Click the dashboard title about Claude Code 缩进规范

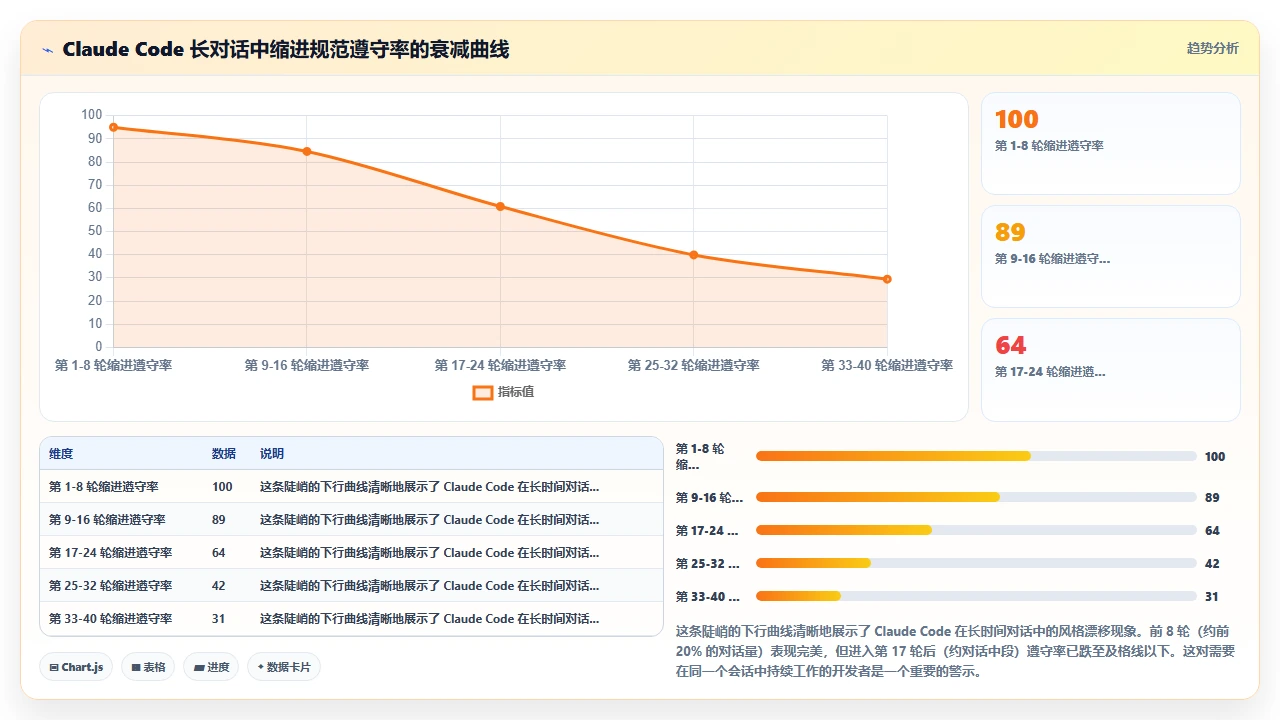coord(285,49)
